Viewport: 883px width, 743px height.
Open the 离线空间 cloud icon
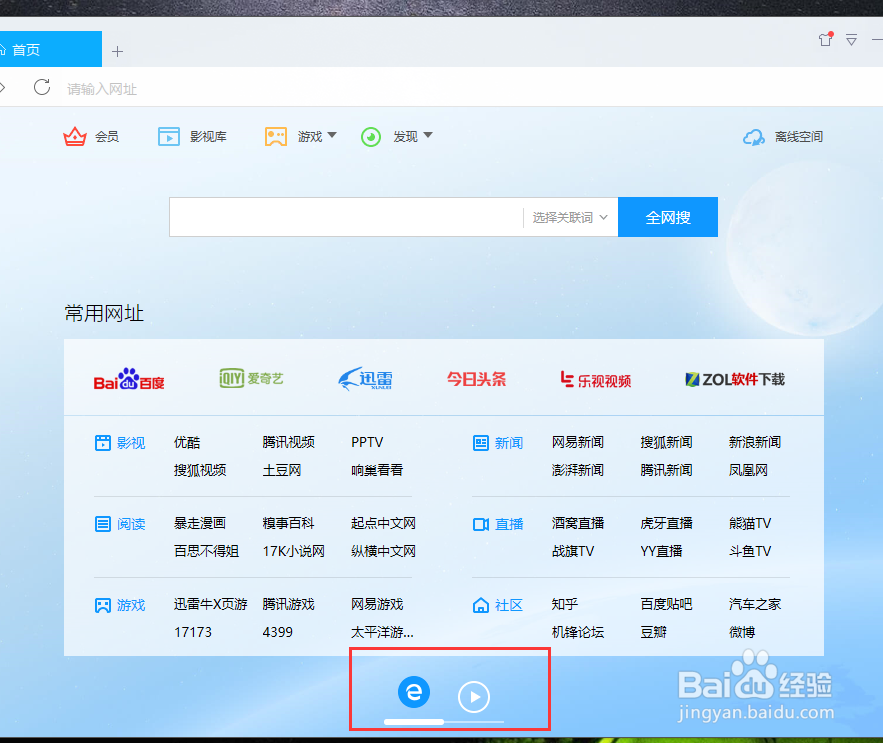click(x=753, y=137)
